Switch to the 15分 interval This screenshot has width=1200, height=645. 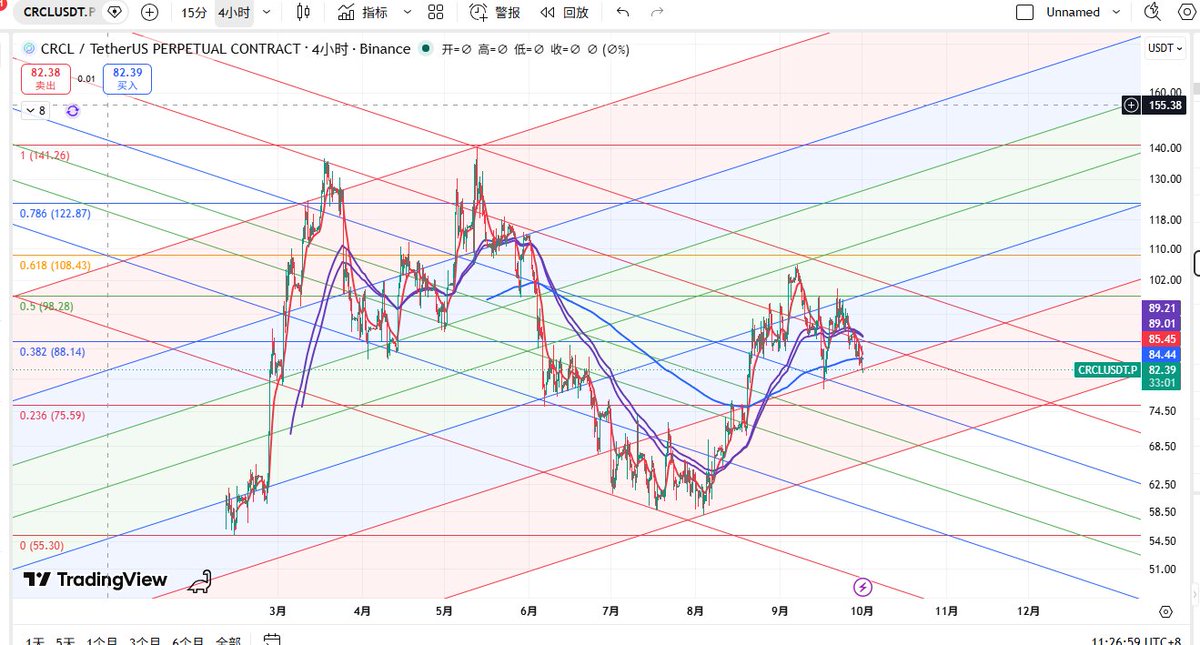pyautogui.click(x=195, y=12)
